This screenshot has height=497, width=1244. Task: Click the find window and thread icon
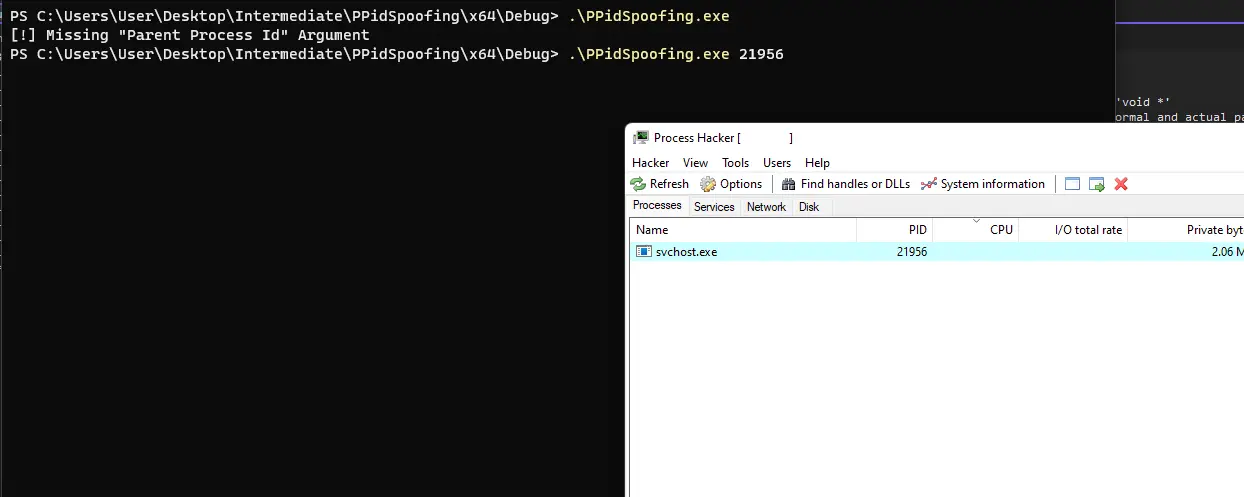(1097, 184)
